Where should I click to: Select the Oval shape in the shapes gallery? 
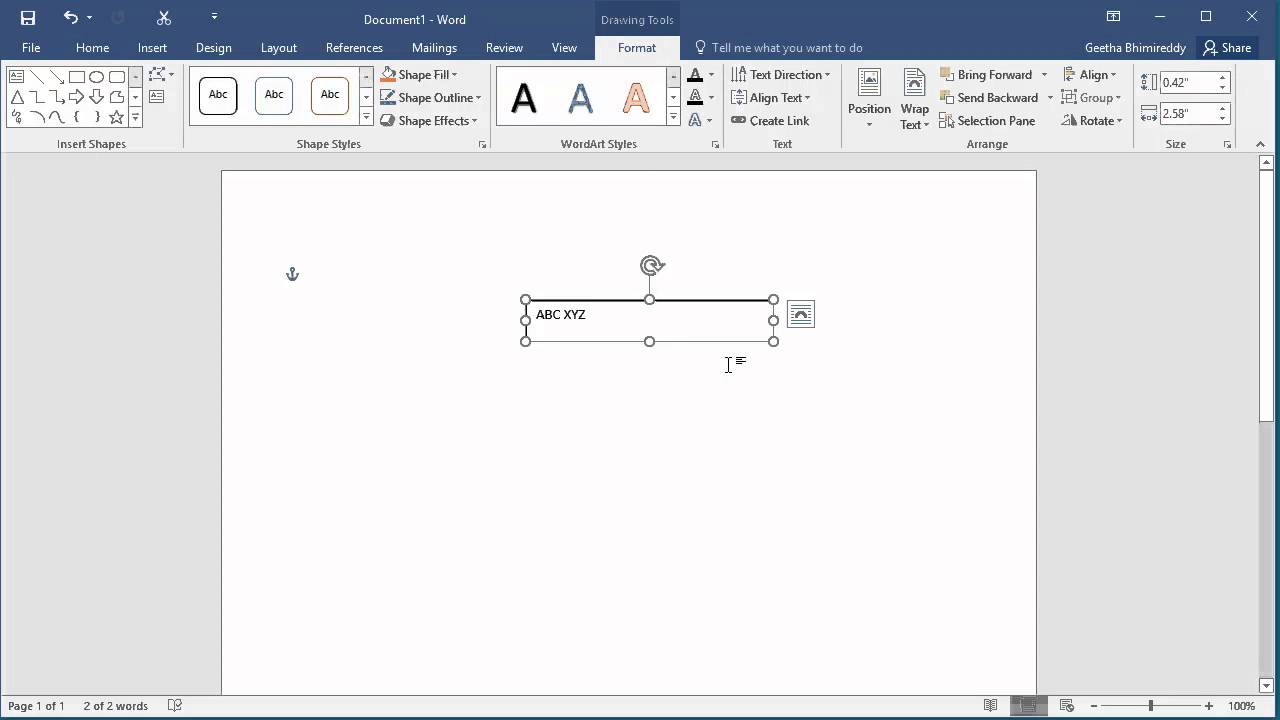(x=97, y=77)
